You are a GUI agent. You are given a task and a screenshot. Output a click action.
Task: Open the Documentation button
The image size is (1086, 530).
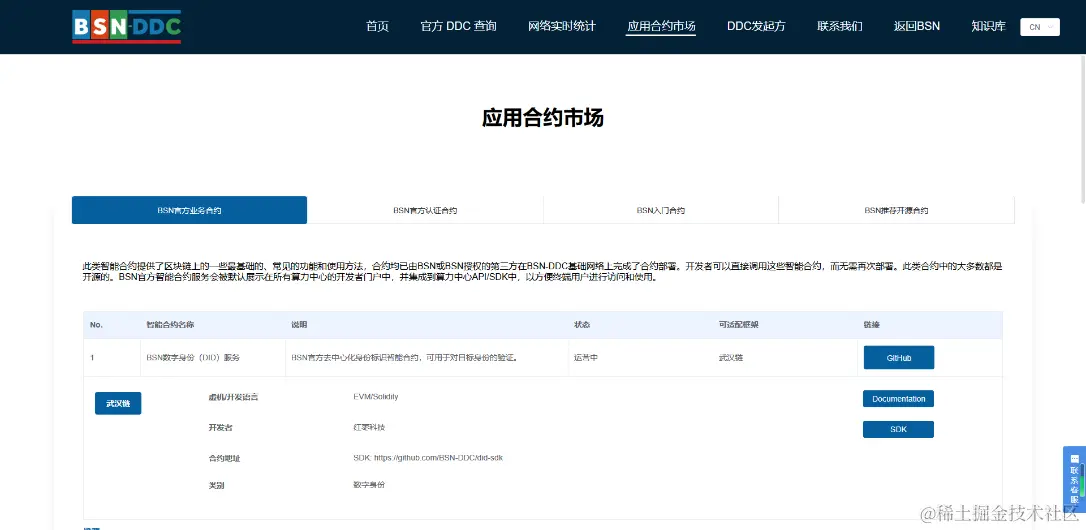coord(898,399)
